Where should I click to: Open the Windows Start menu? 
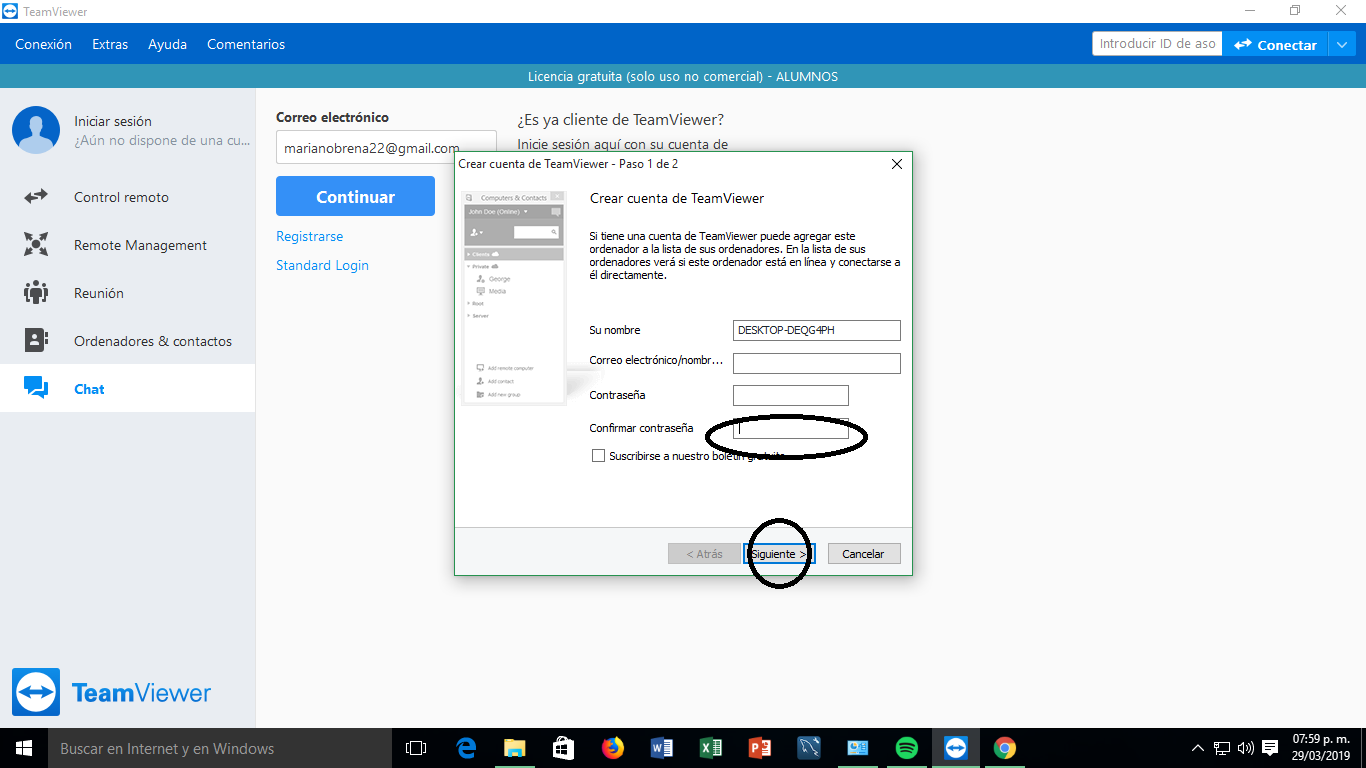coord(24,748)
